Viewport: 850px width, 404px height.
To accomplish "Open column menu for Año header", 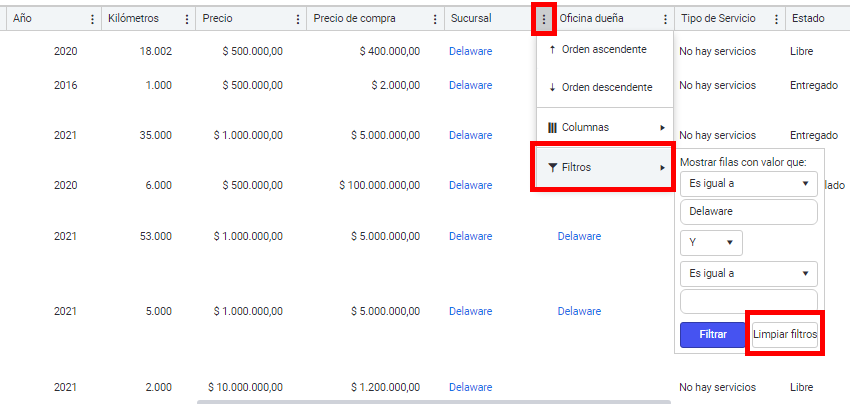I will pos(93,19).
